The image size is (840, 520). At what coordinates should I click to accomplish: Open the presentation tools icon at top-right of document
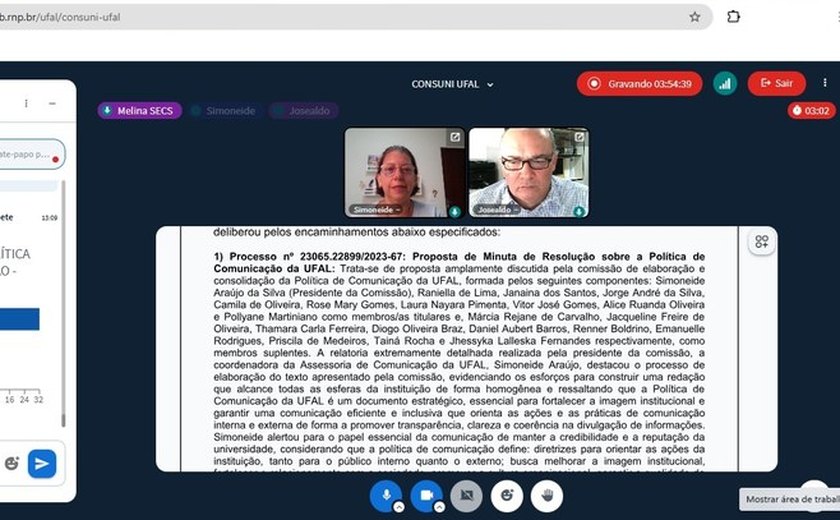(x=762, y=242)
